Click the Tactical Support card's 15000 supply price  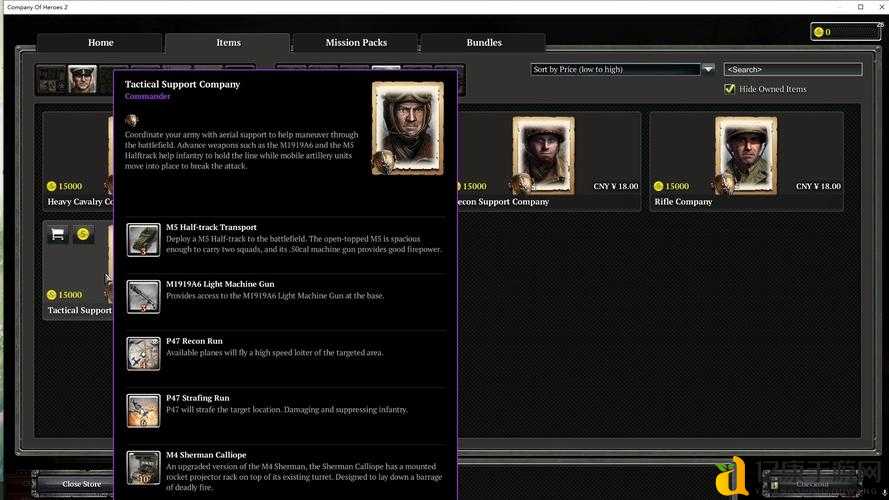pos(65,295)
